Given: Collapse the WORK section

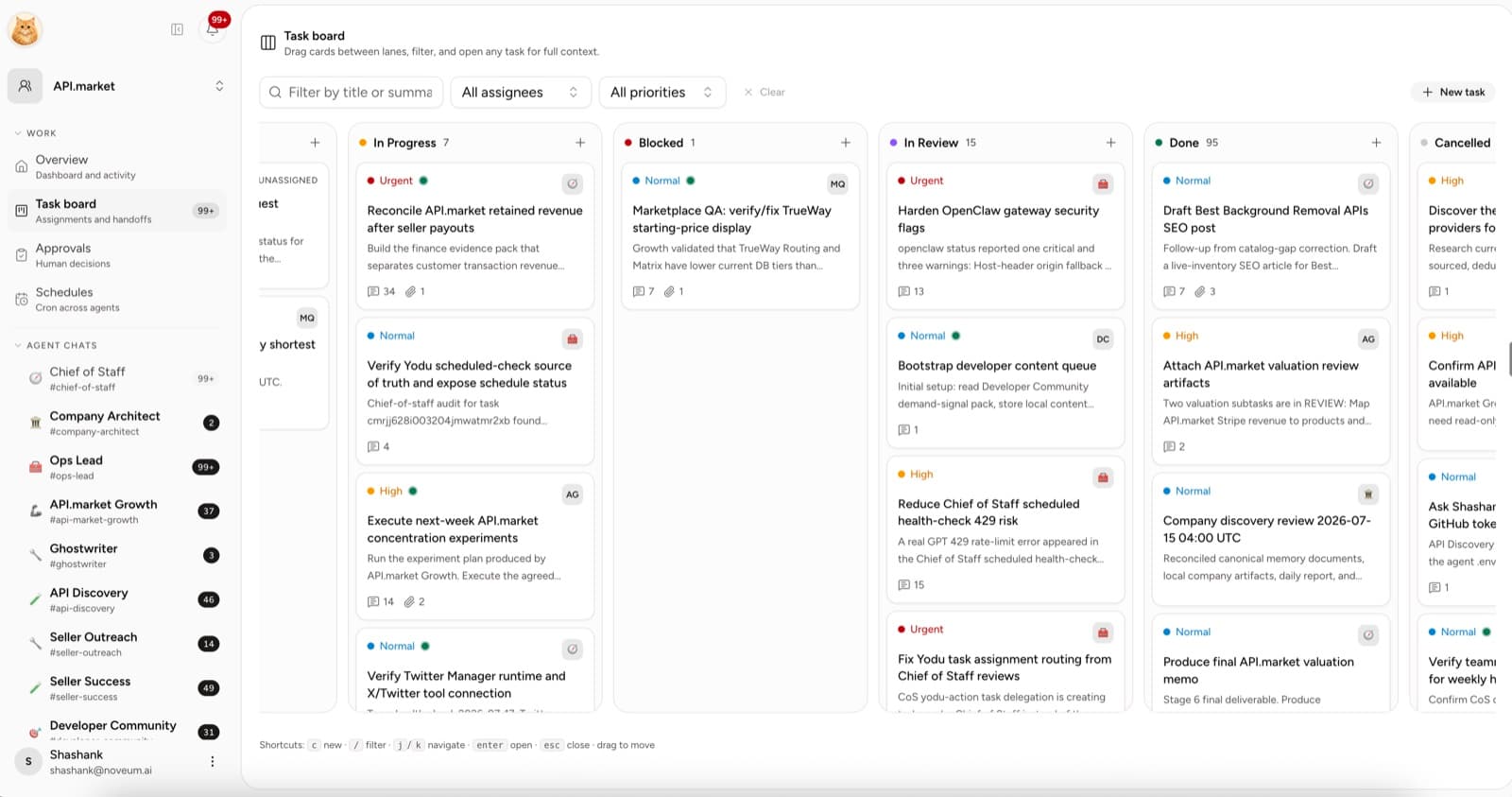Looking at the screenshot, I should coord(35,133).
